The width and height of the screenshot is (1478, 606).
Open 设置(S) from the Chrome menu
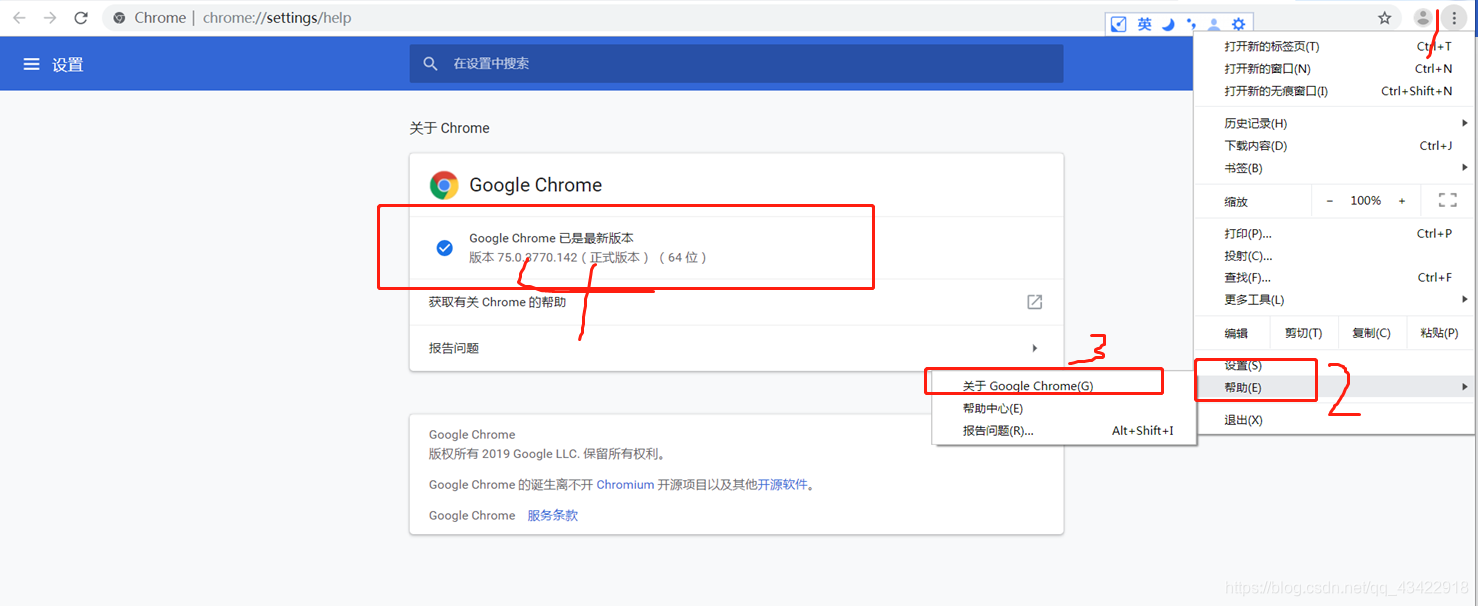(x=1334, y=366)
